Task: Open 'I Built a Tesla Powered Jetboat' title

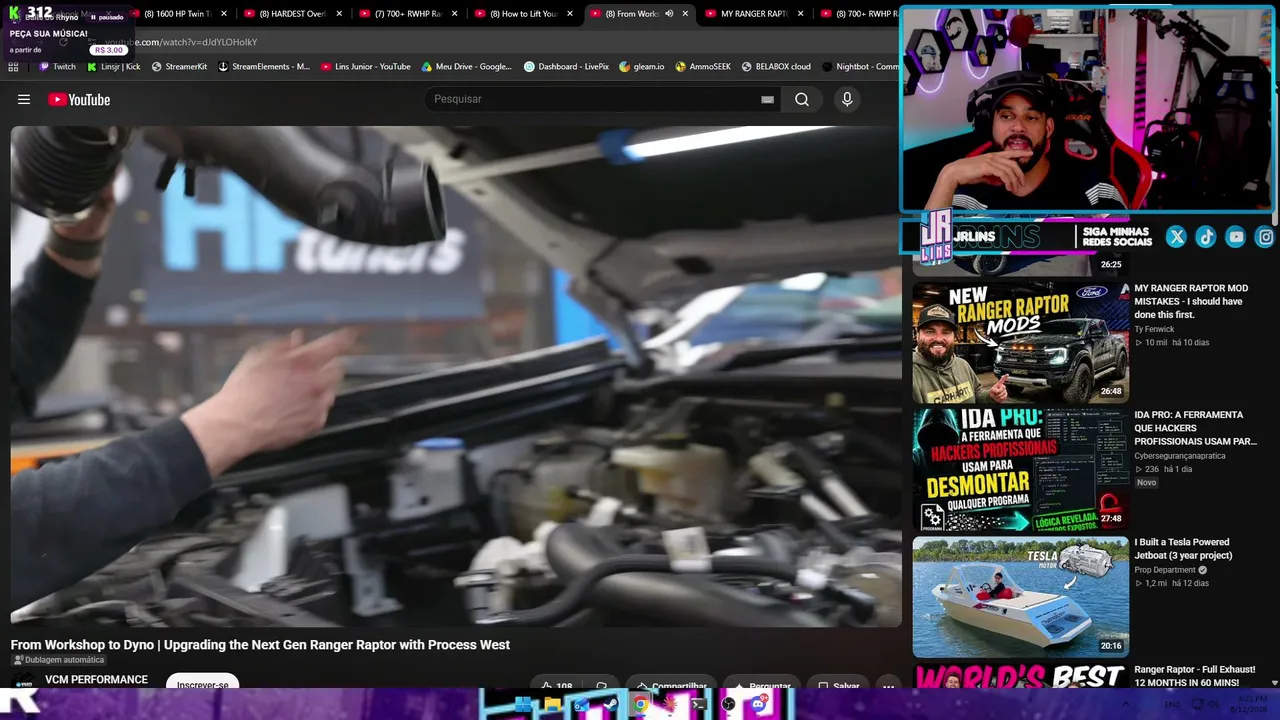Action: (1183, 549)
